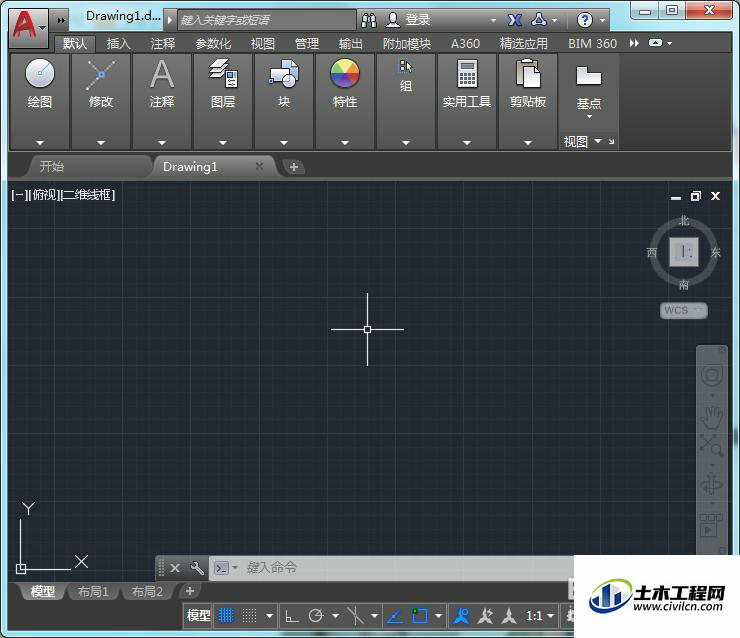This screenshot has width=740, height=638.
Task: Toggle isometric drafting in status bar
Action: 355,616
